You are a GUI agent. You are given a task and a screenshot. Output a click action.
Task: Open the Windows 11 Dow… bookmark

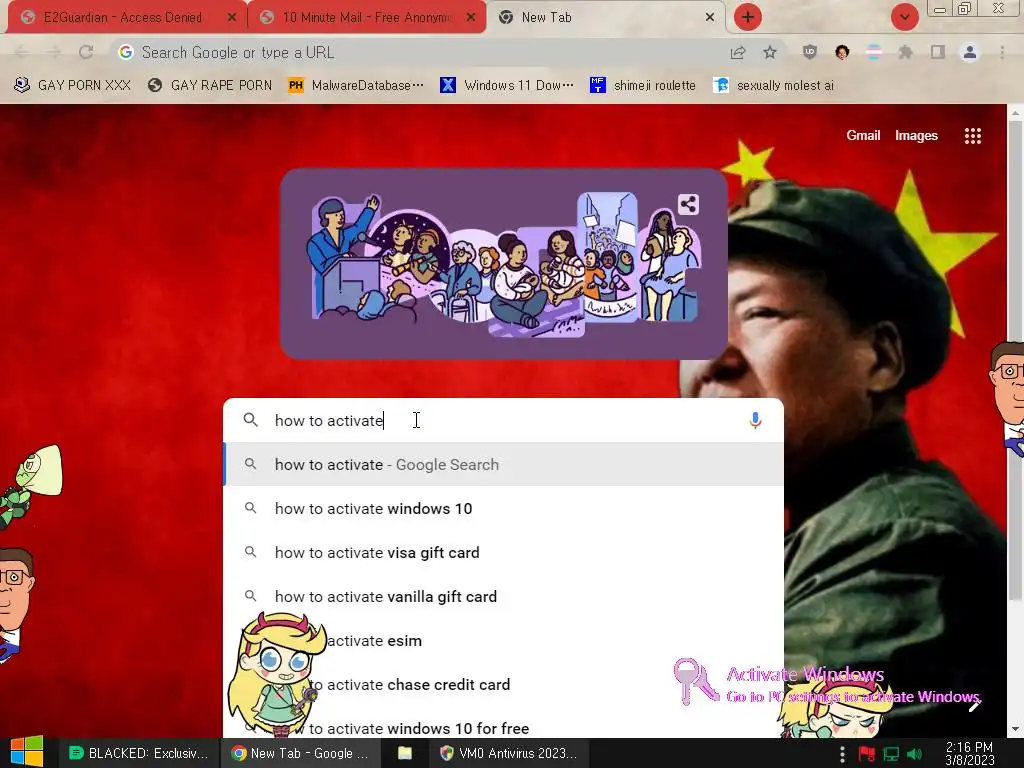pyautogui.click(x=507, y=85)
